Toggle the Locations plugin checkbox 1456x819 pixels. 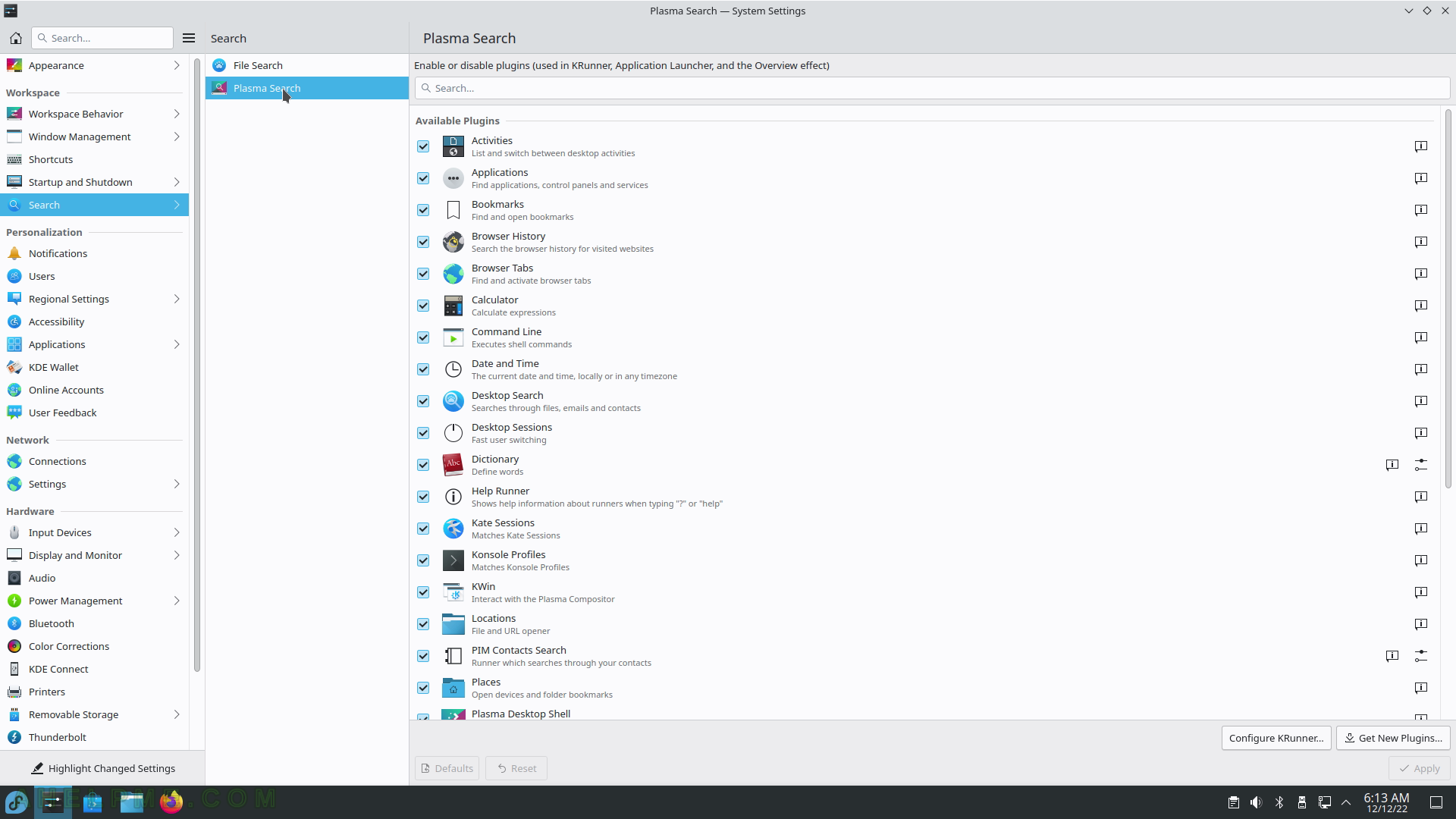click(x=423, y=624)
